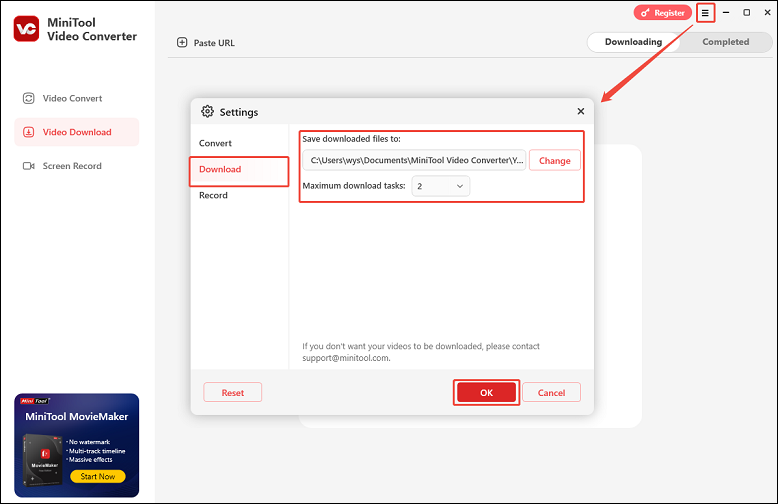Open the hamburger menu icon

[x=705, y=13]
